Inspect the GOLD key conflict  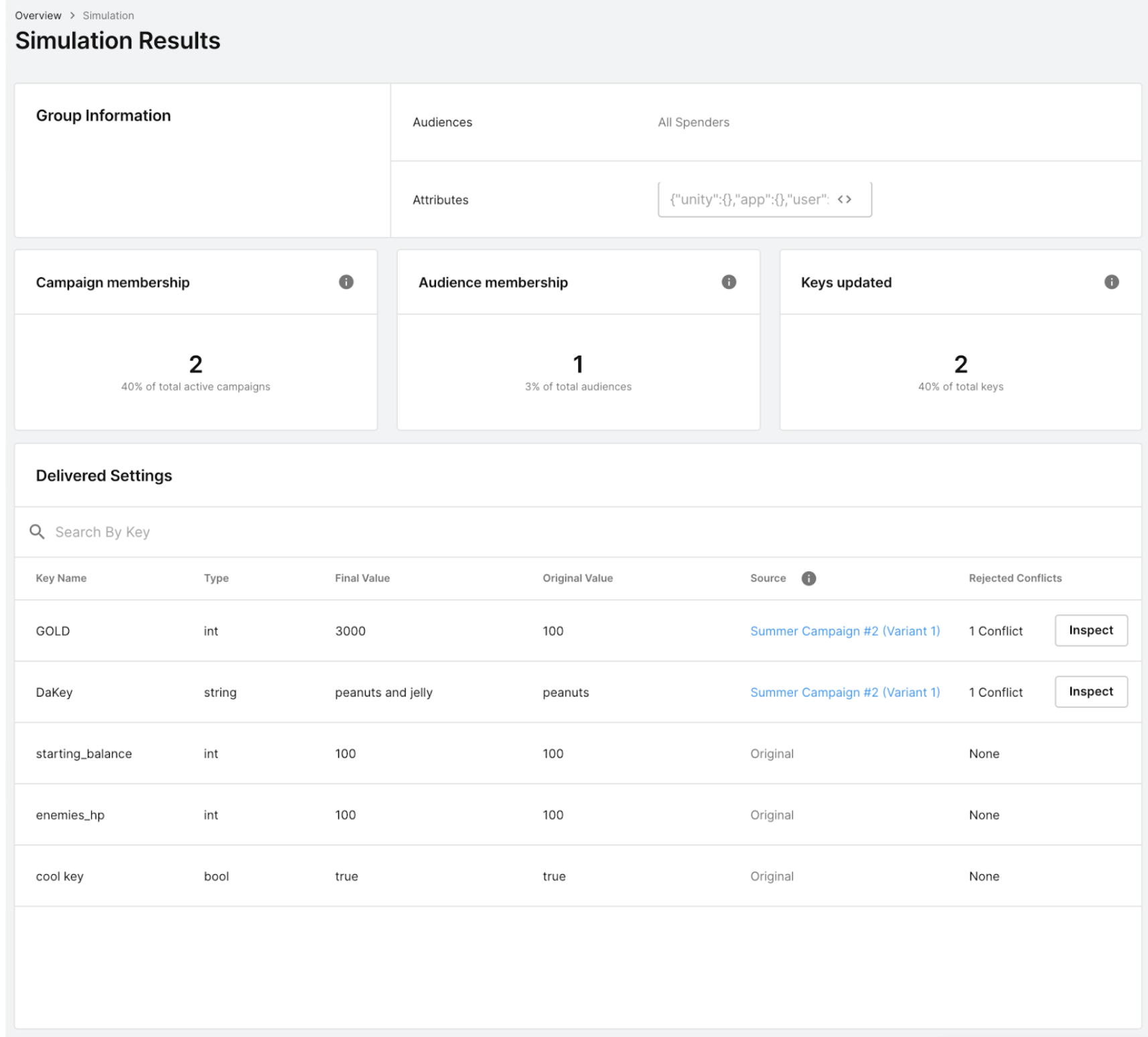[1090, 630]
